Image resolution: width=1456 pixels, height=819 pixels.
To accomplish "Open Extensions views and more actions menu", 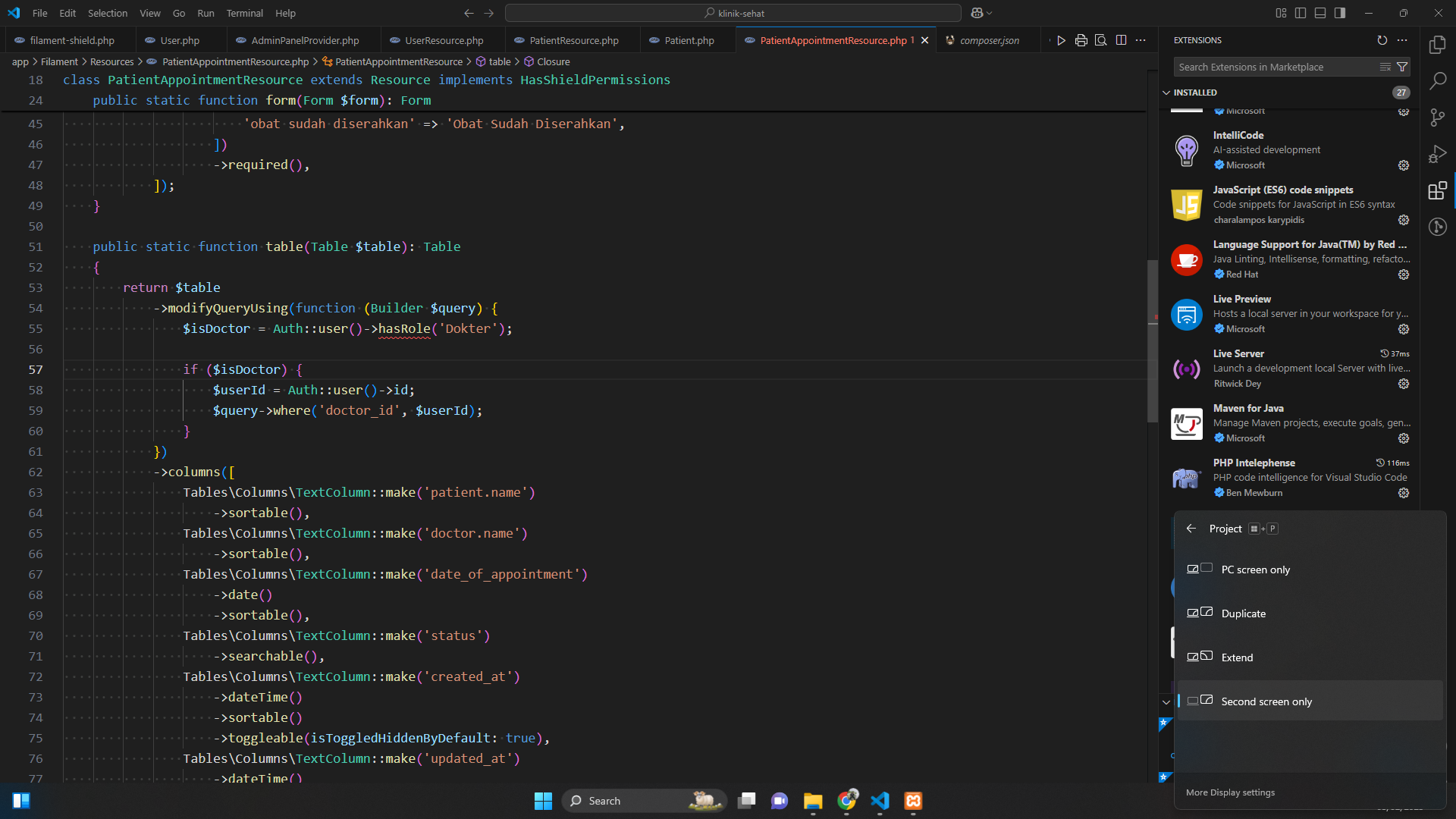I will [x=1402, y=40].
